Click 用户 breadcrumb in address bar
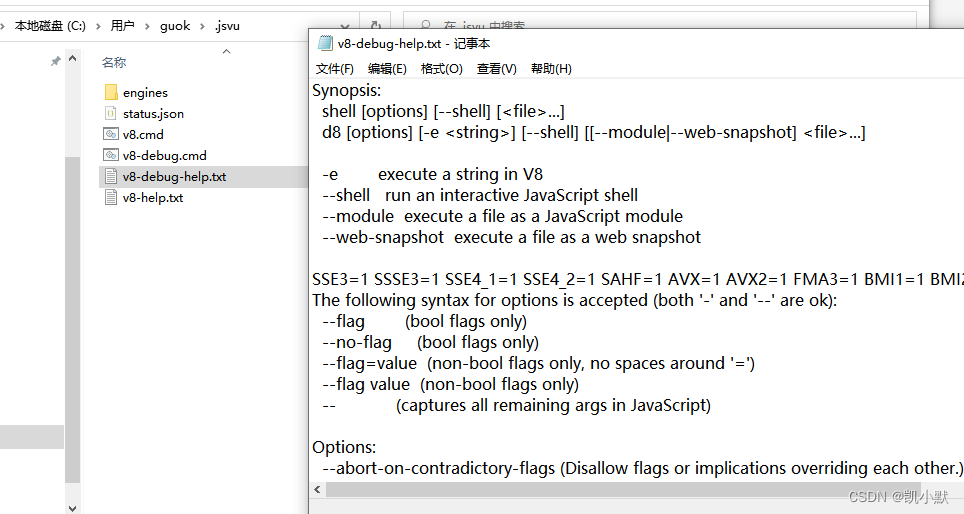Image resolution: width=964 pixels, height=514 pixels. click(122, 26)
